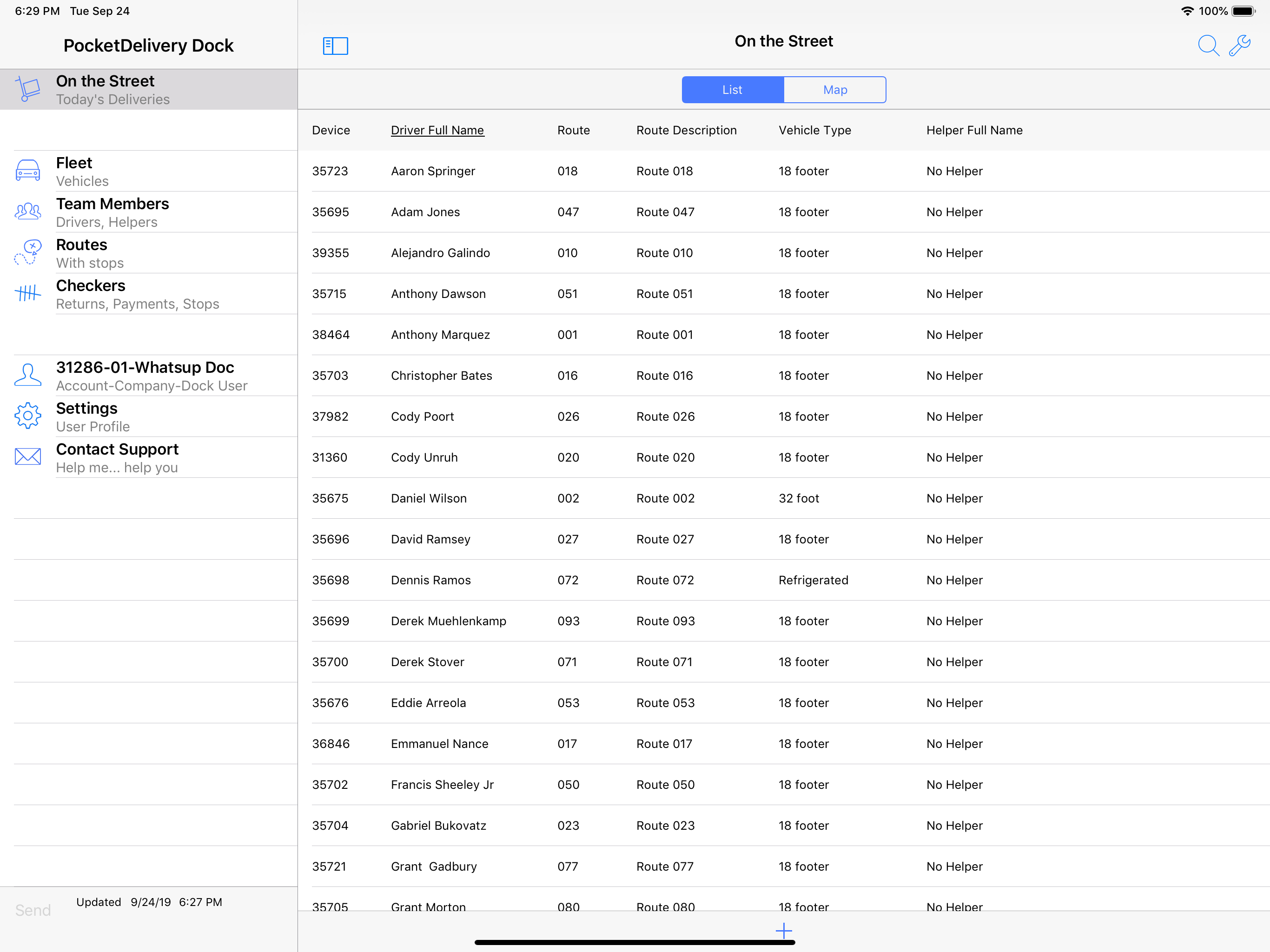Open On the Street Today's Deliveries
The image size is (1270, 952).
point(149,90)
